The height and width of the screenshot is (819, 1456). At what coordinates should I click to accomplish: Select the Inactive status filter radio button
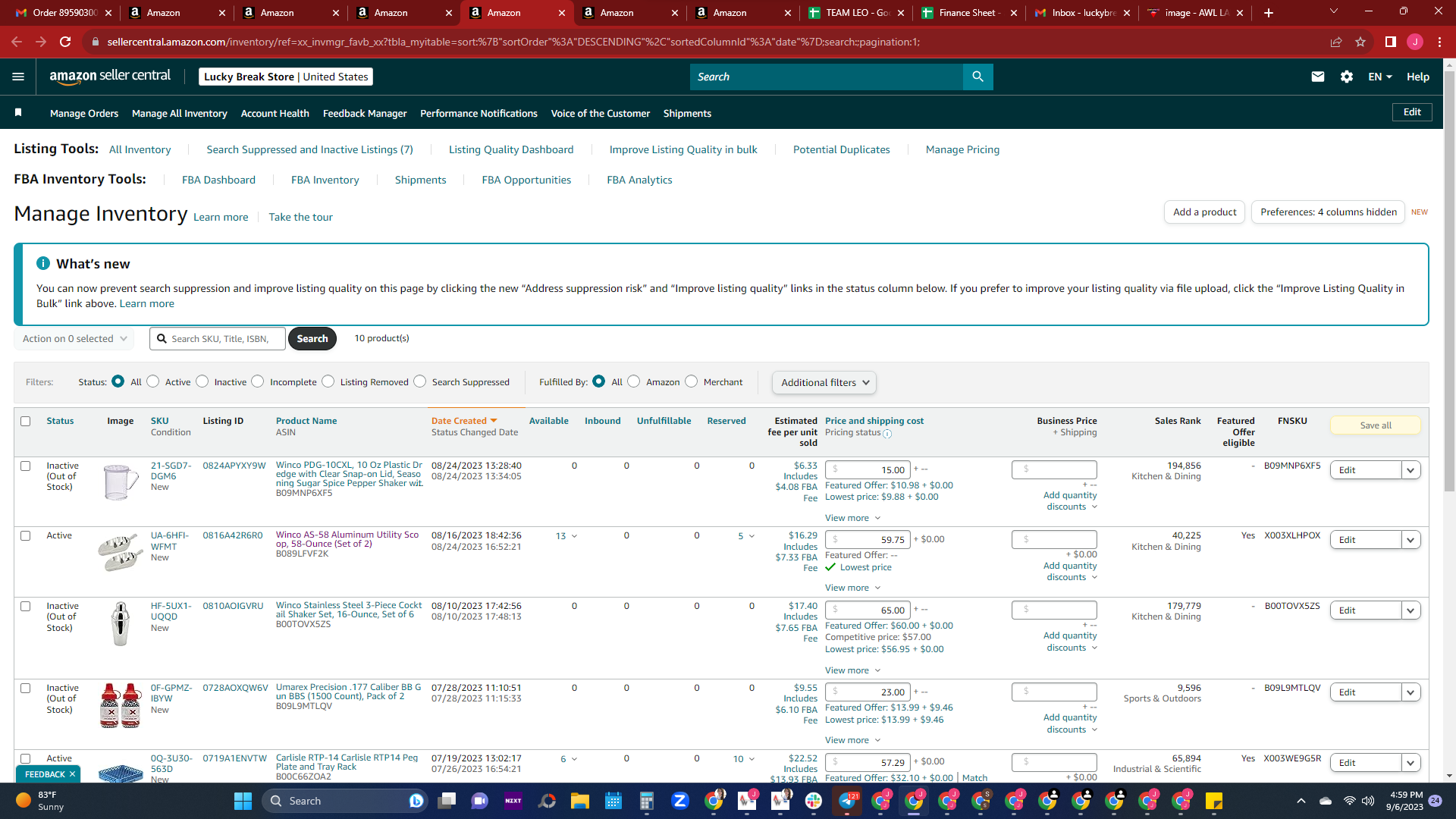coord(202,381)
